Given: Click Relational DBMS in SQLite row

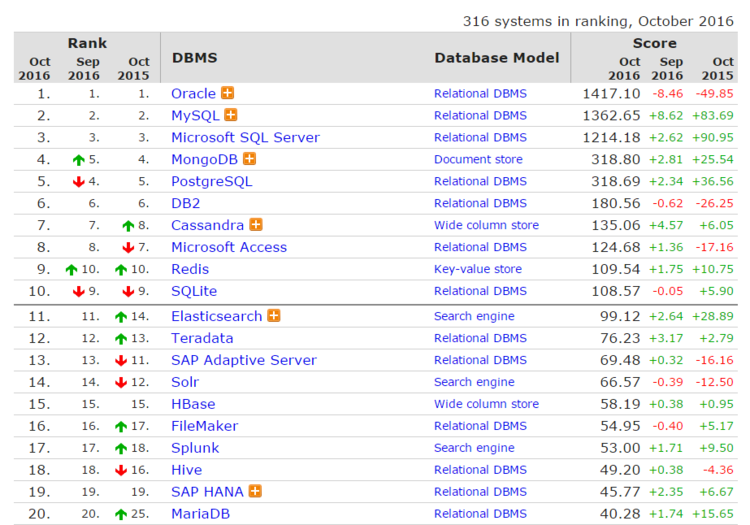Looking at the screenshot, I should (480, 291).
